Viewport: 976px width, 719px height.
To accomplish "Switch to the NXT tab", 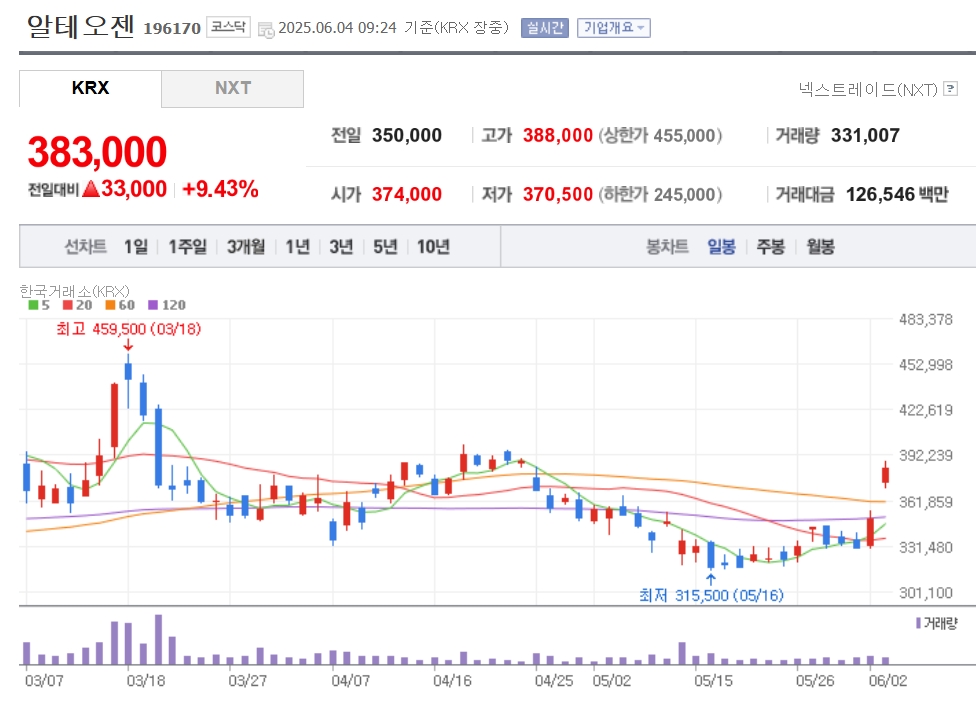I will coord(233,88).
